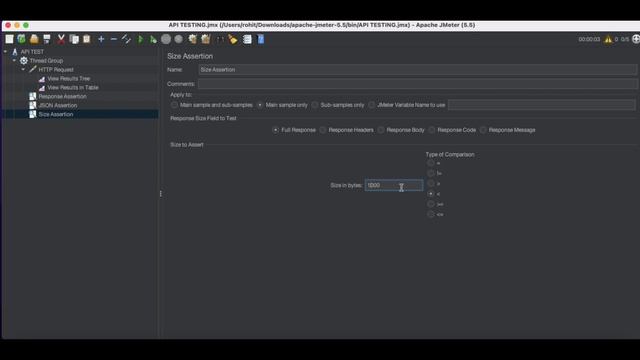Viewport: 640px width, 360px height.
Task: Start the test with the green play icon
Action: (140, 39)
